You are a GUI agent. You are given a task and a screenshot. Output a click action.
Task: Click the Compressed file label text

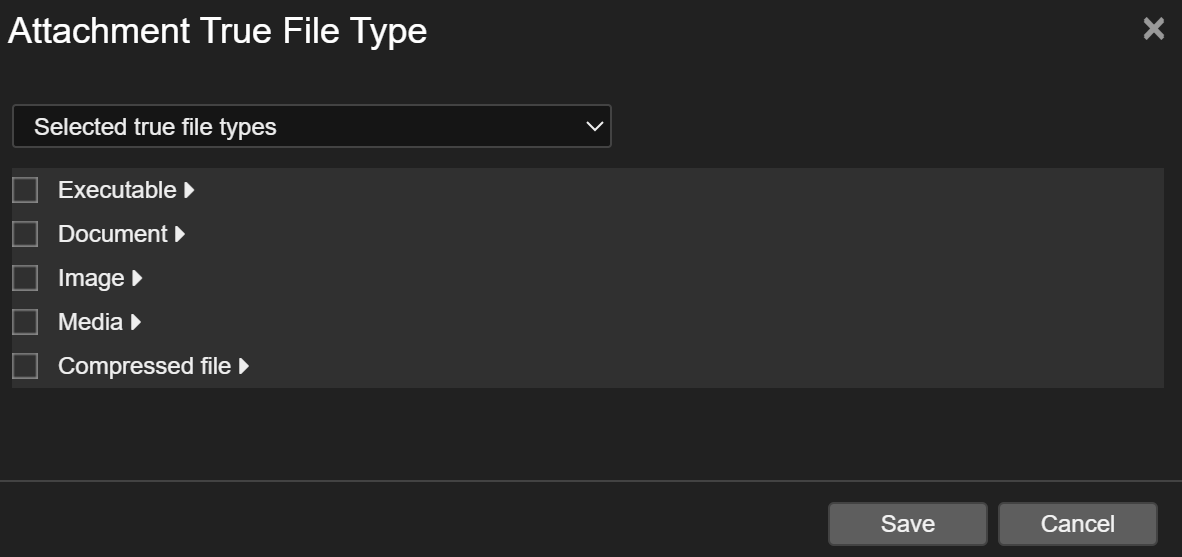(144, 366)
